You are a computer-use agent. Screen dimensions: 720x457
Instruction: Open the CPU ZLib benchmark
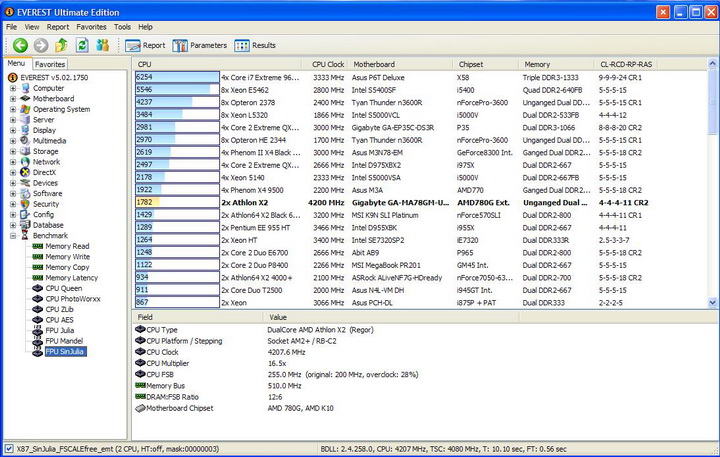(x=59, y=310)
